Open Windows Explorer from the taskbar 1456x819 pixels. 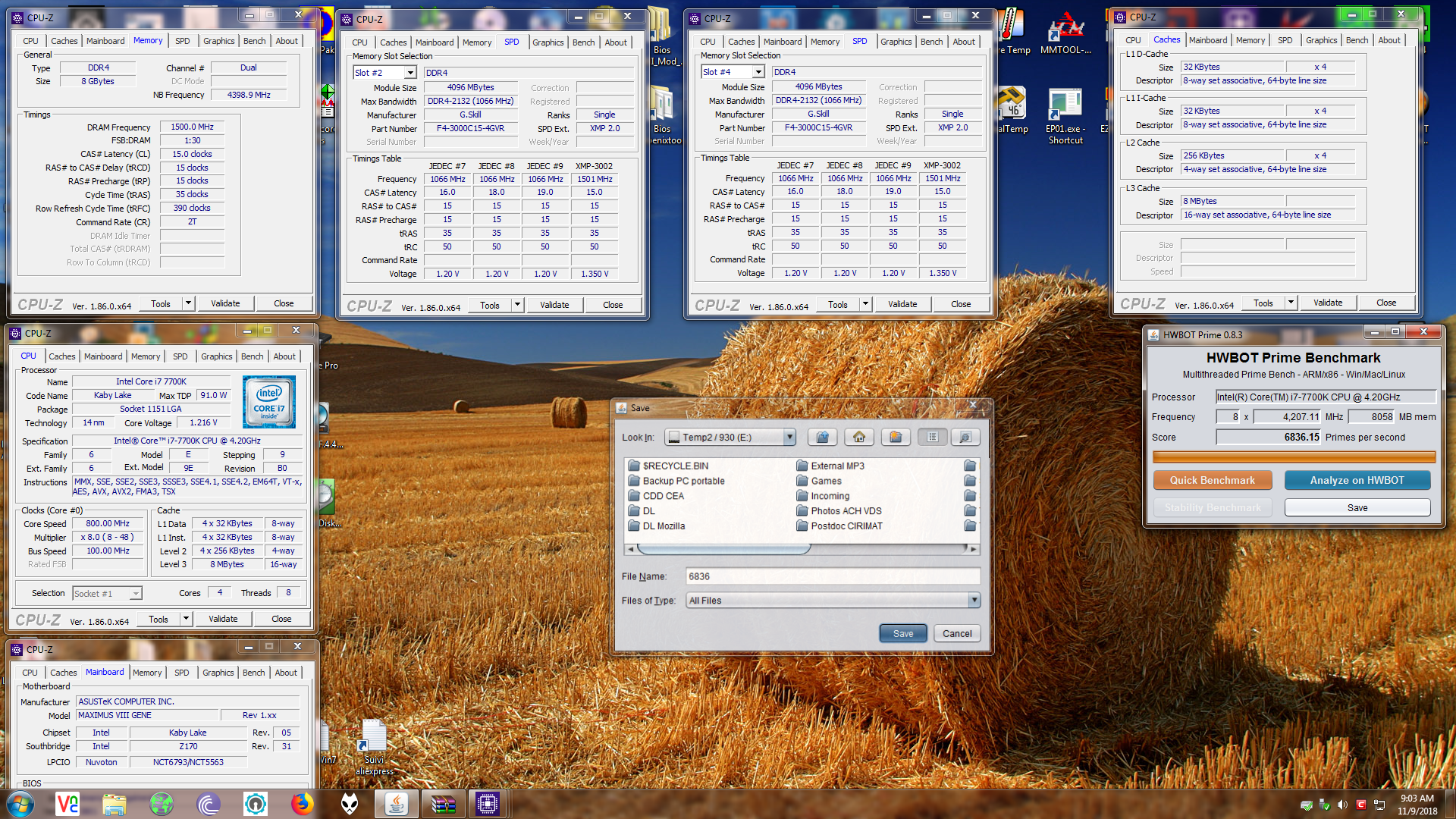(114, 804)
